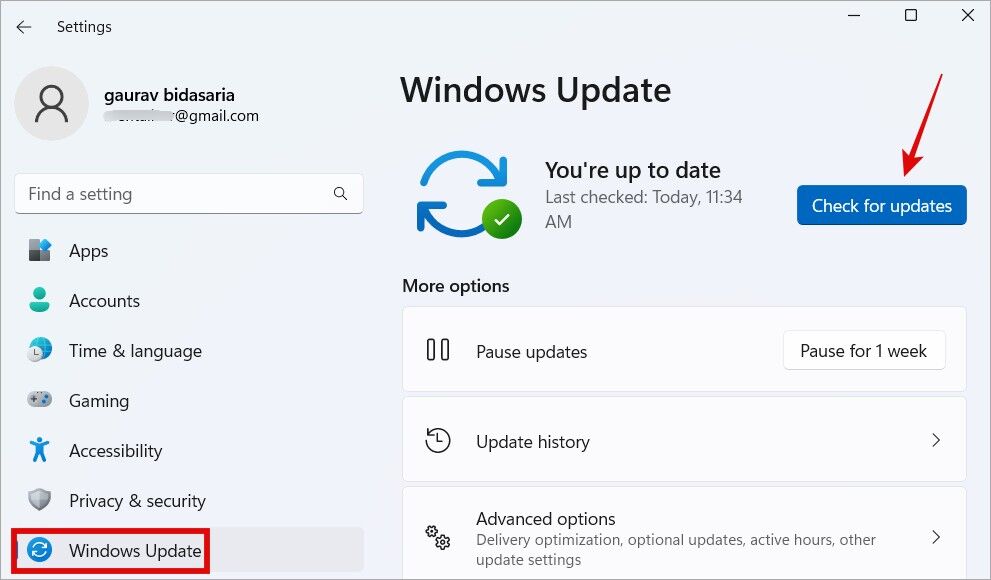Screen dimensions: 991x580
Task: Click the pause bars icon
Action: (438, 349)
